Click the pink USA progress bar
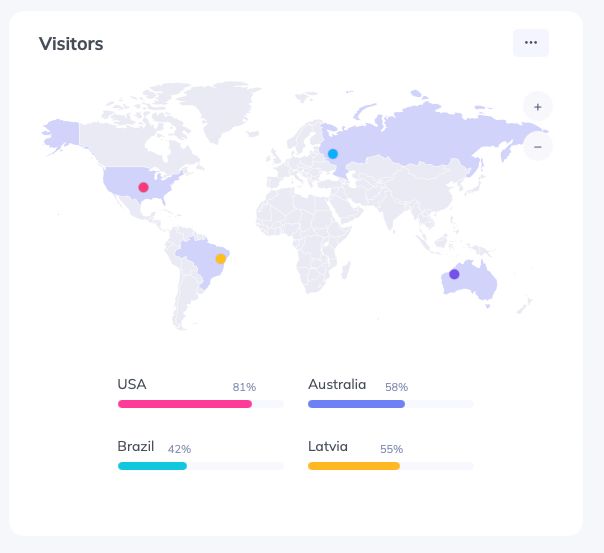The image size is (604, 553). (x=185, y=404)
